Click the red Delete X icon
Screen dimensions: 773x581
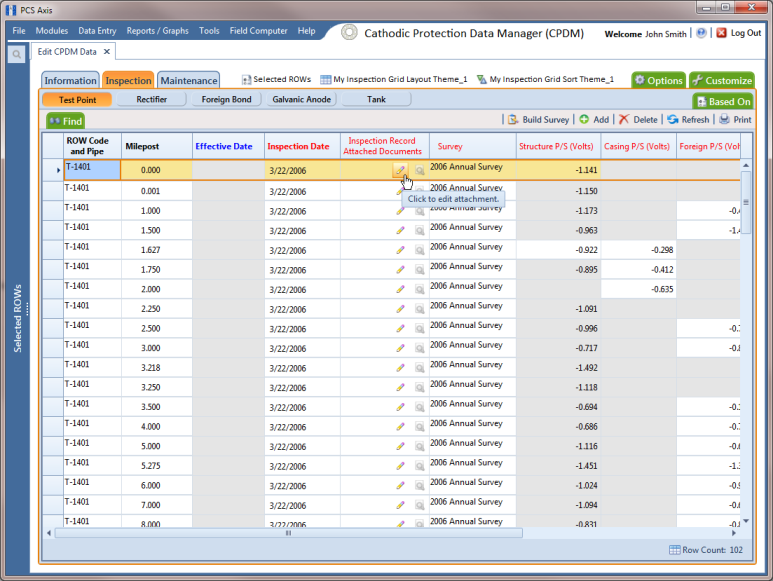[624, 119]
